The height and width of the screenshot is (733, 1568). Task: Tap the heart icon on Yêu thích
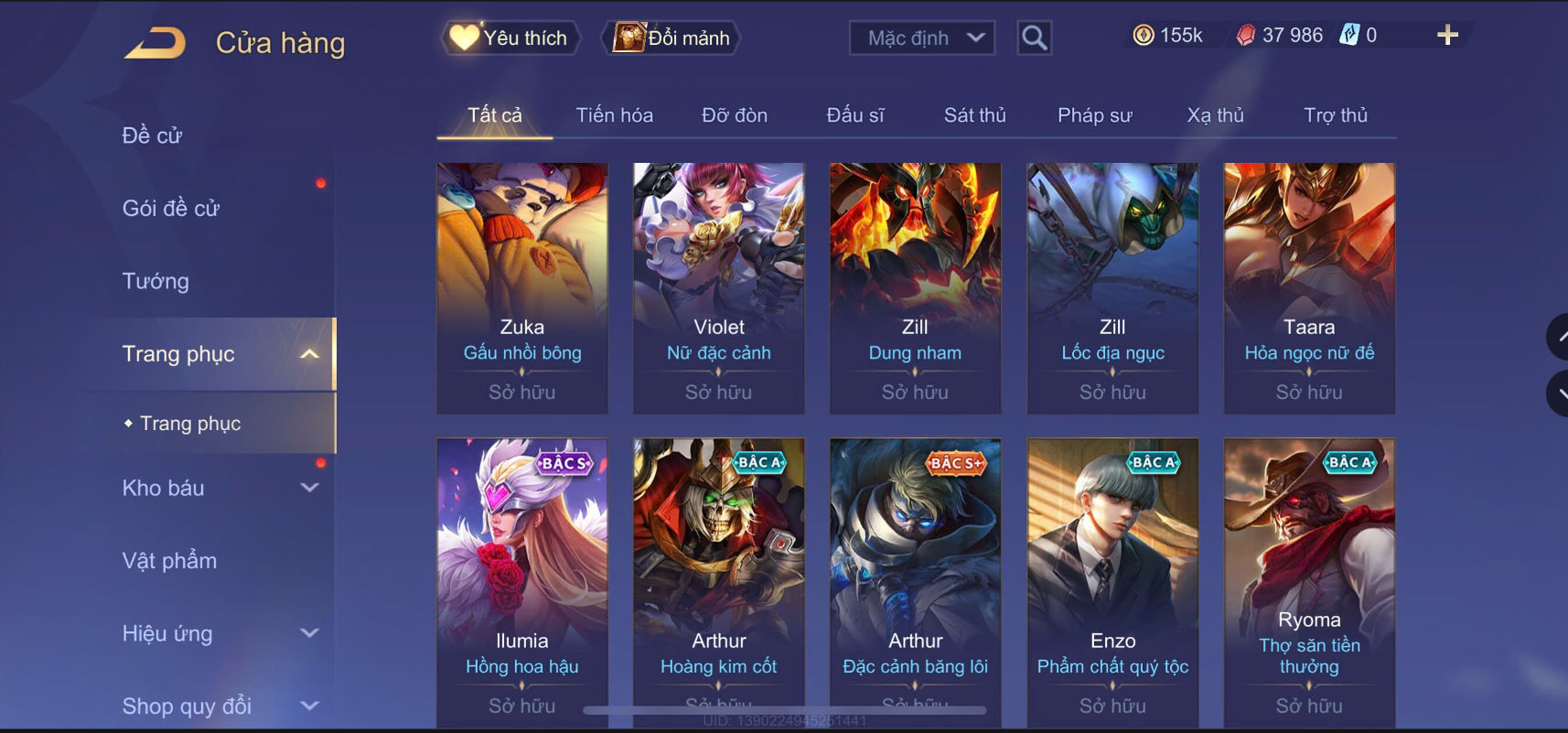pyautogui.click(x=464, y=37)
